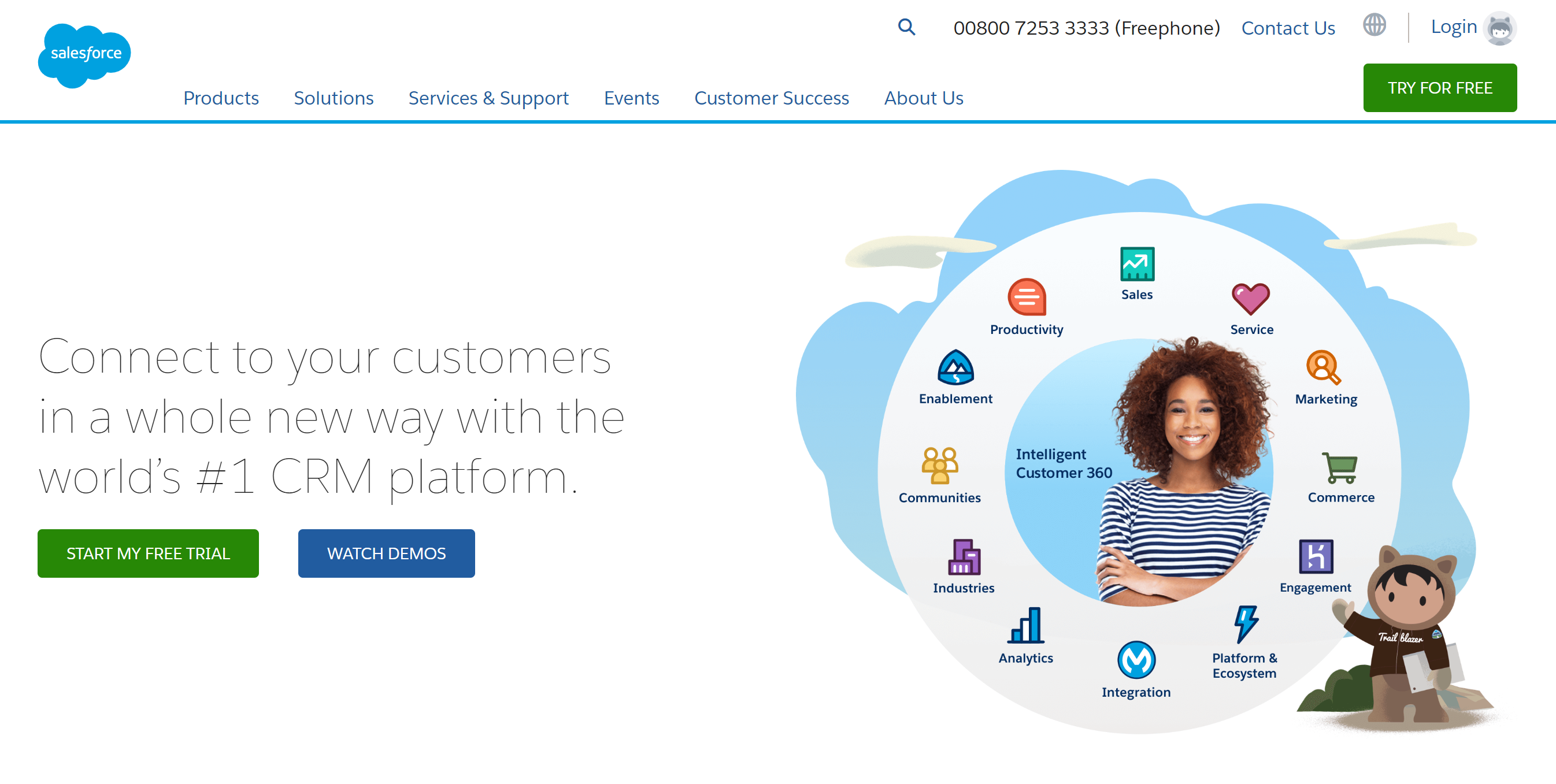The height and width of the screenshot is (784, 1556).
Task: Click the Astro avatar beside Login
Action: click(1499, 28)
